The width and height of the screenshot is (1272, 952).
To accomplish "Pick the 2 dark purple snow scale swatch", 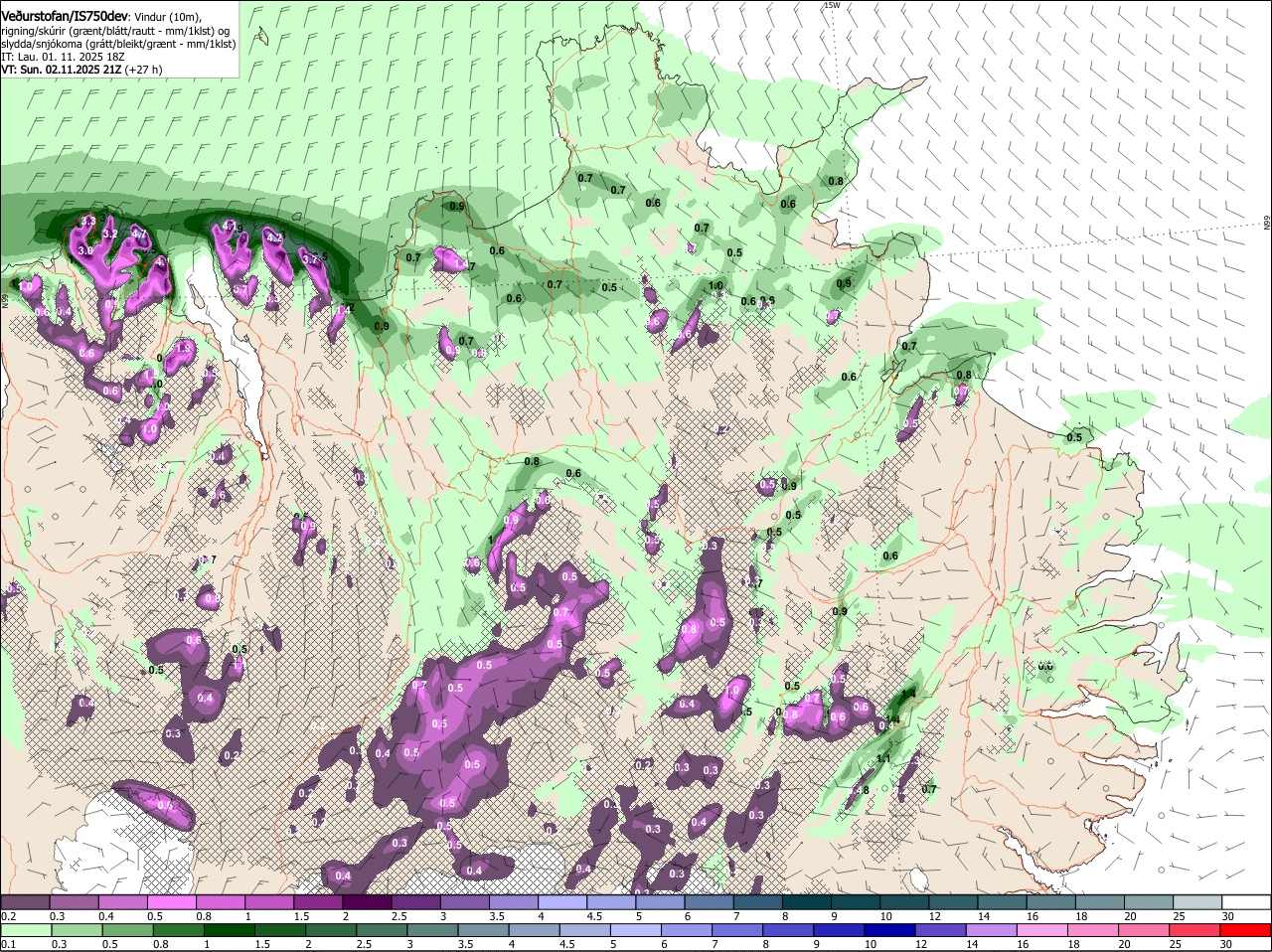I will 367,901.
